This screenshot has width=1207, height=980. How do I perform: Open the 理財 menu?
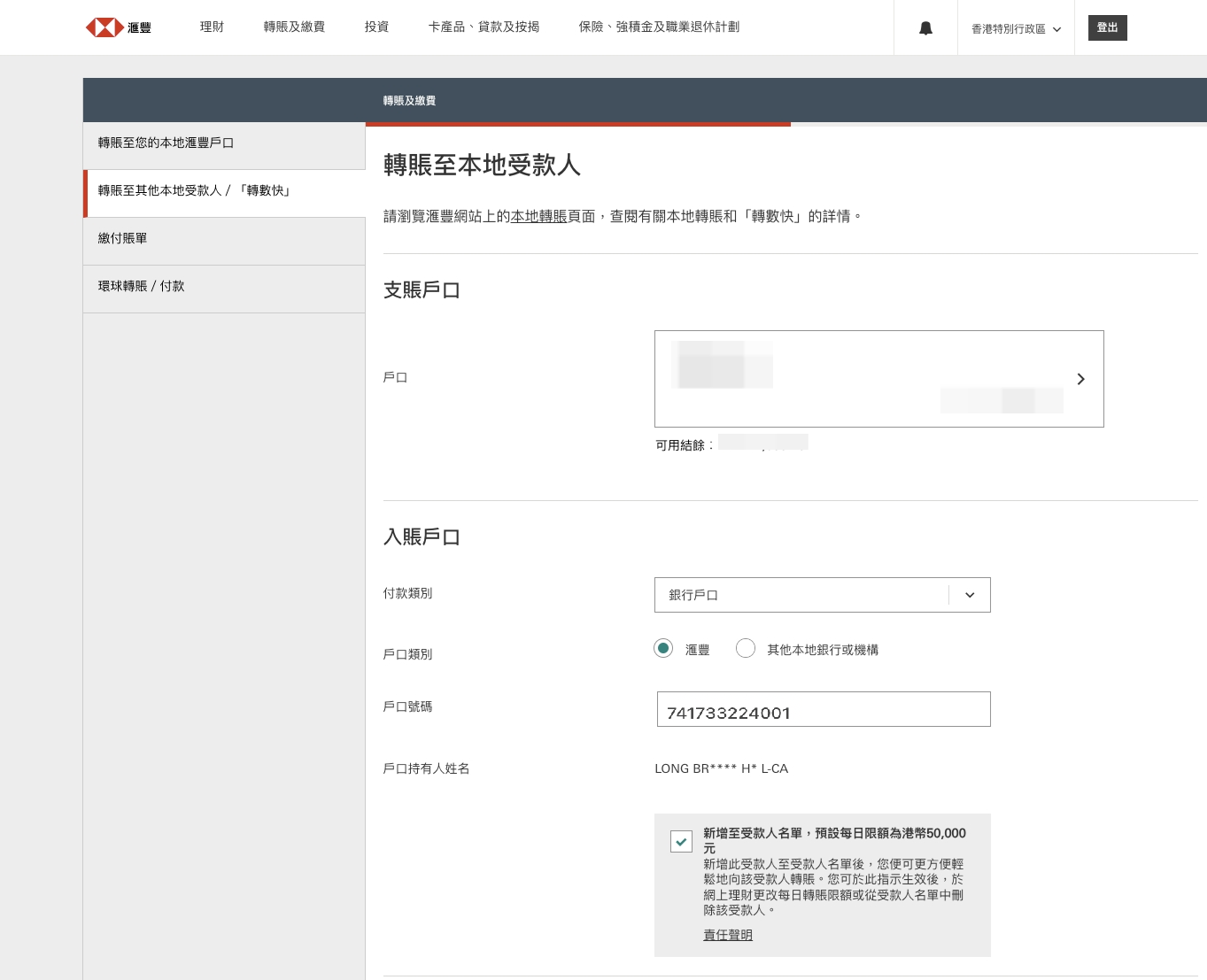[212, 27]
